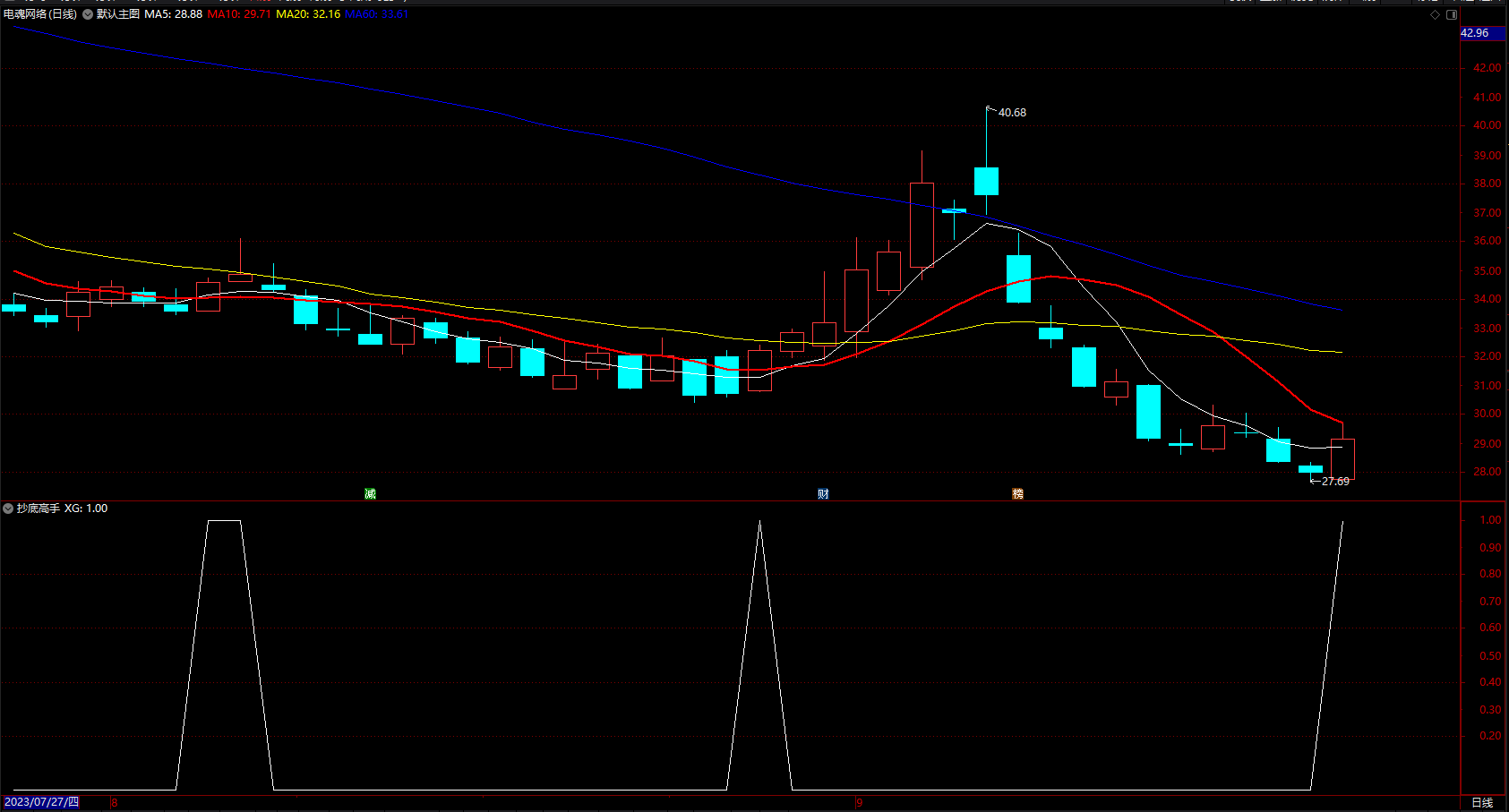The image size is (1509, 812).
Task: Click the 35.00 price axis label
Action: click(x=1488, y=270)
